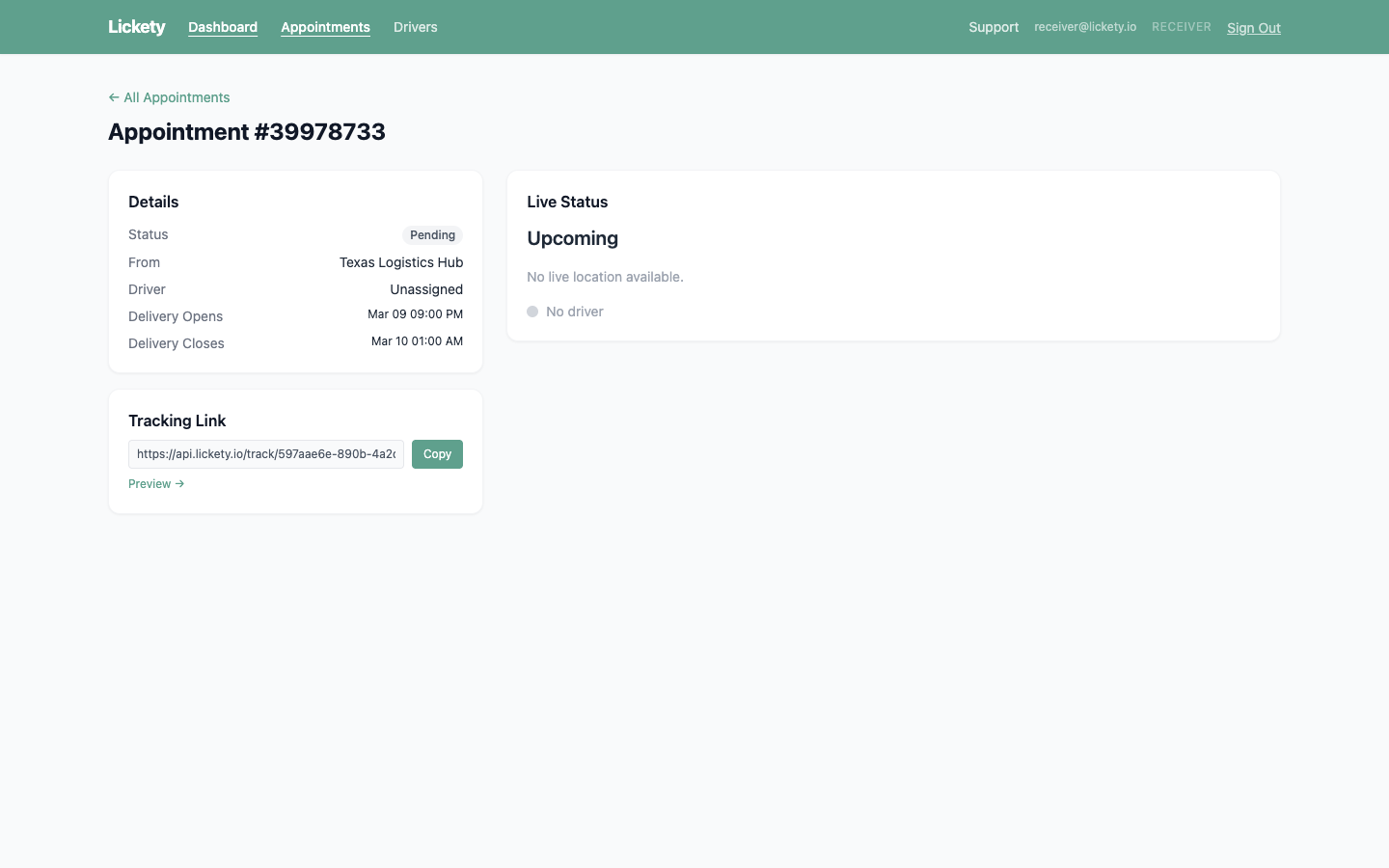
Task: Open the Drivers section
Action: tap(416, 27)
